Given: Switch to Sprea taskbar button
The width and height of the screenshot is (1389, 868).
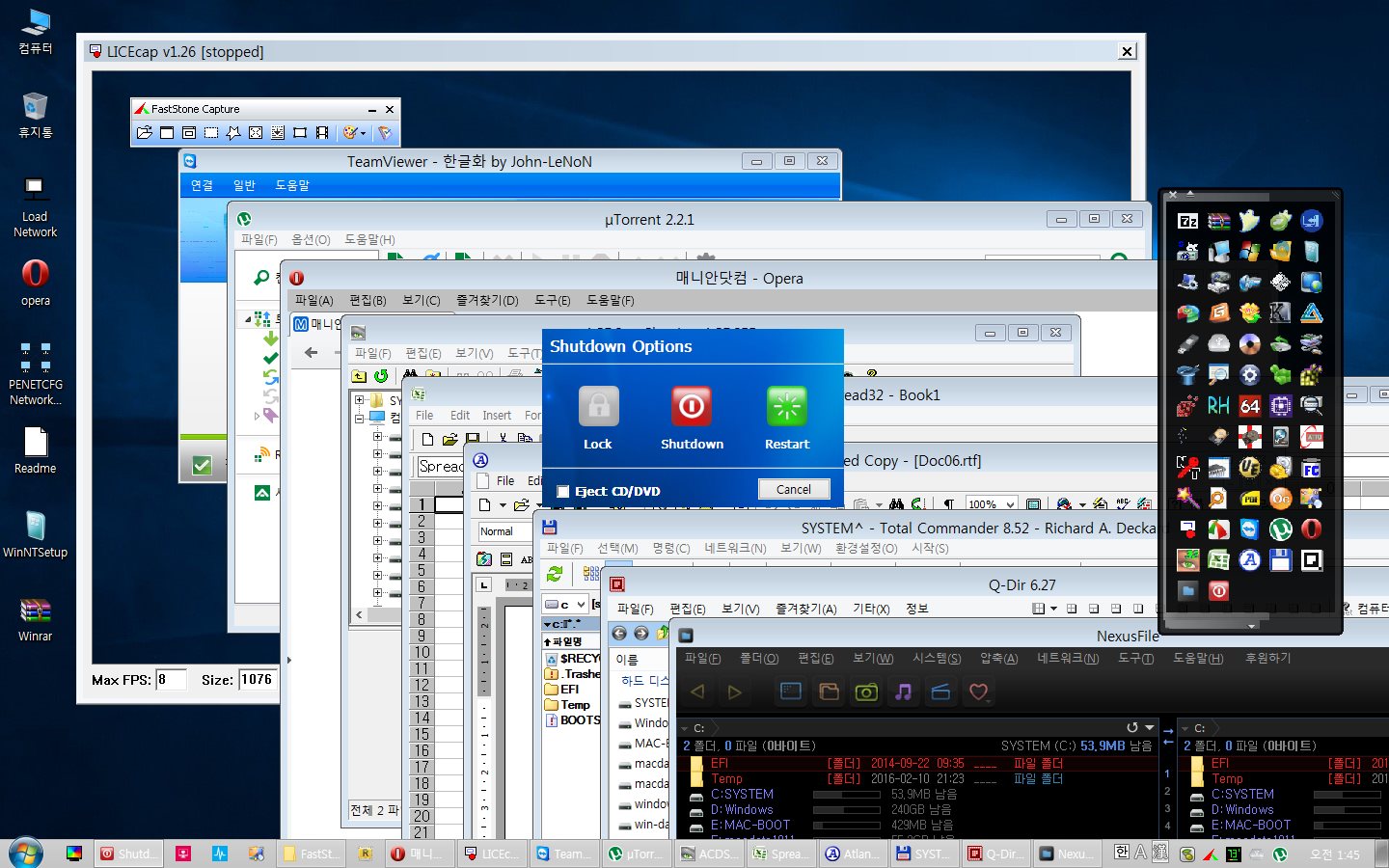Looking at the screenshot, I should [781, 854].
